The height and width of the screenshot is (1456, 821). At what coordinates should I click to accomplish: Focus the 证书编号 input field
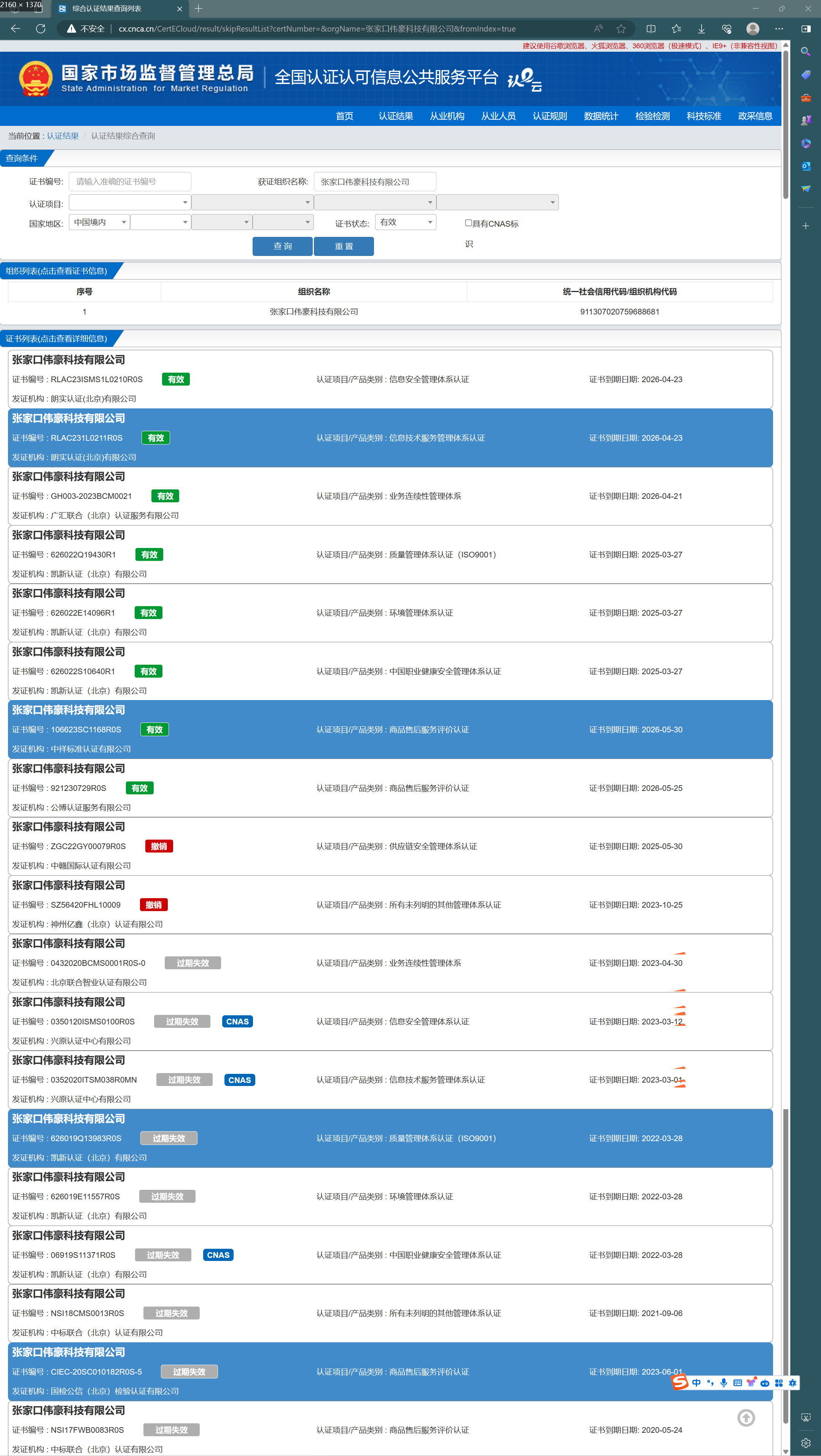pos(129,181)
